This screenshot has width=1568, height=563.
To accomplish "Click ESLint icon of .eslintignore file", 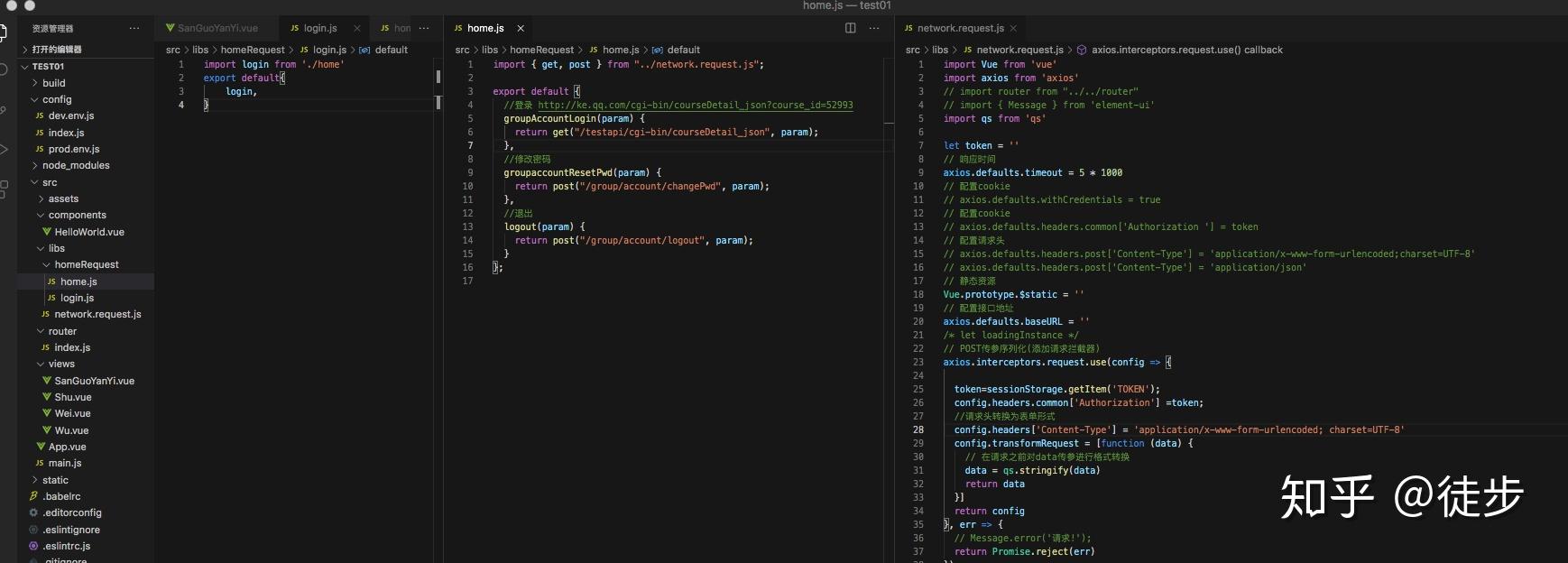I will (x=33, y=530).
